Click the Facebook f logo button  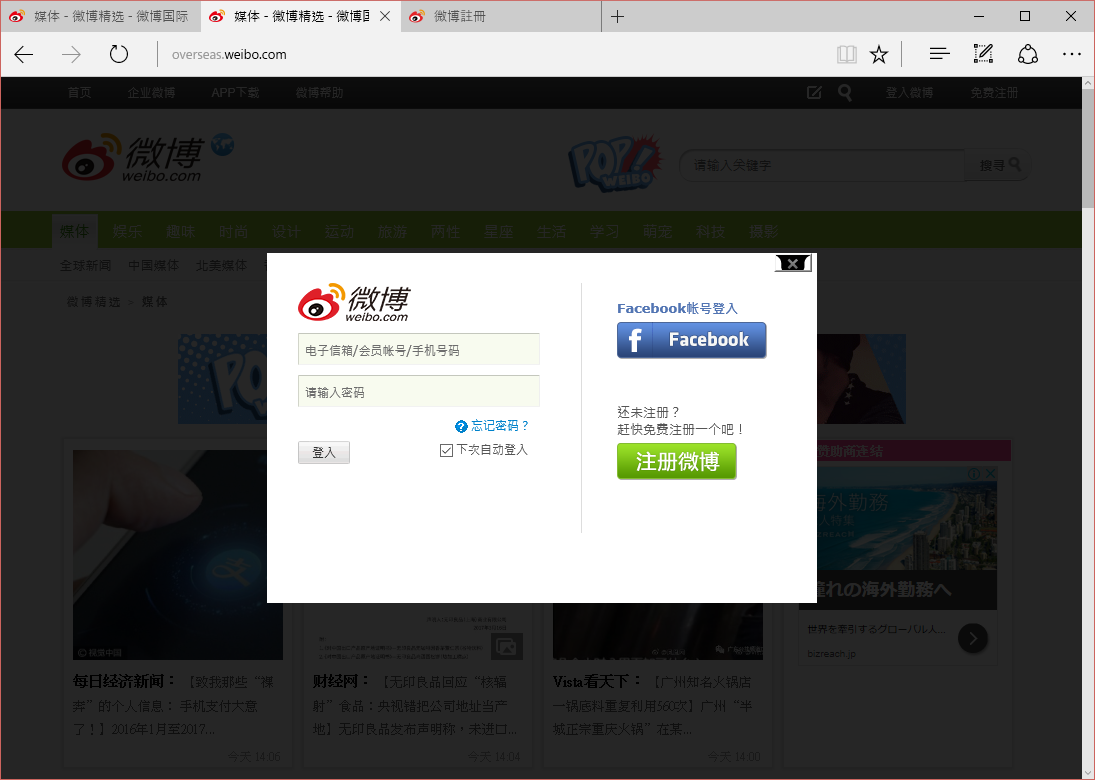[691, 340]
